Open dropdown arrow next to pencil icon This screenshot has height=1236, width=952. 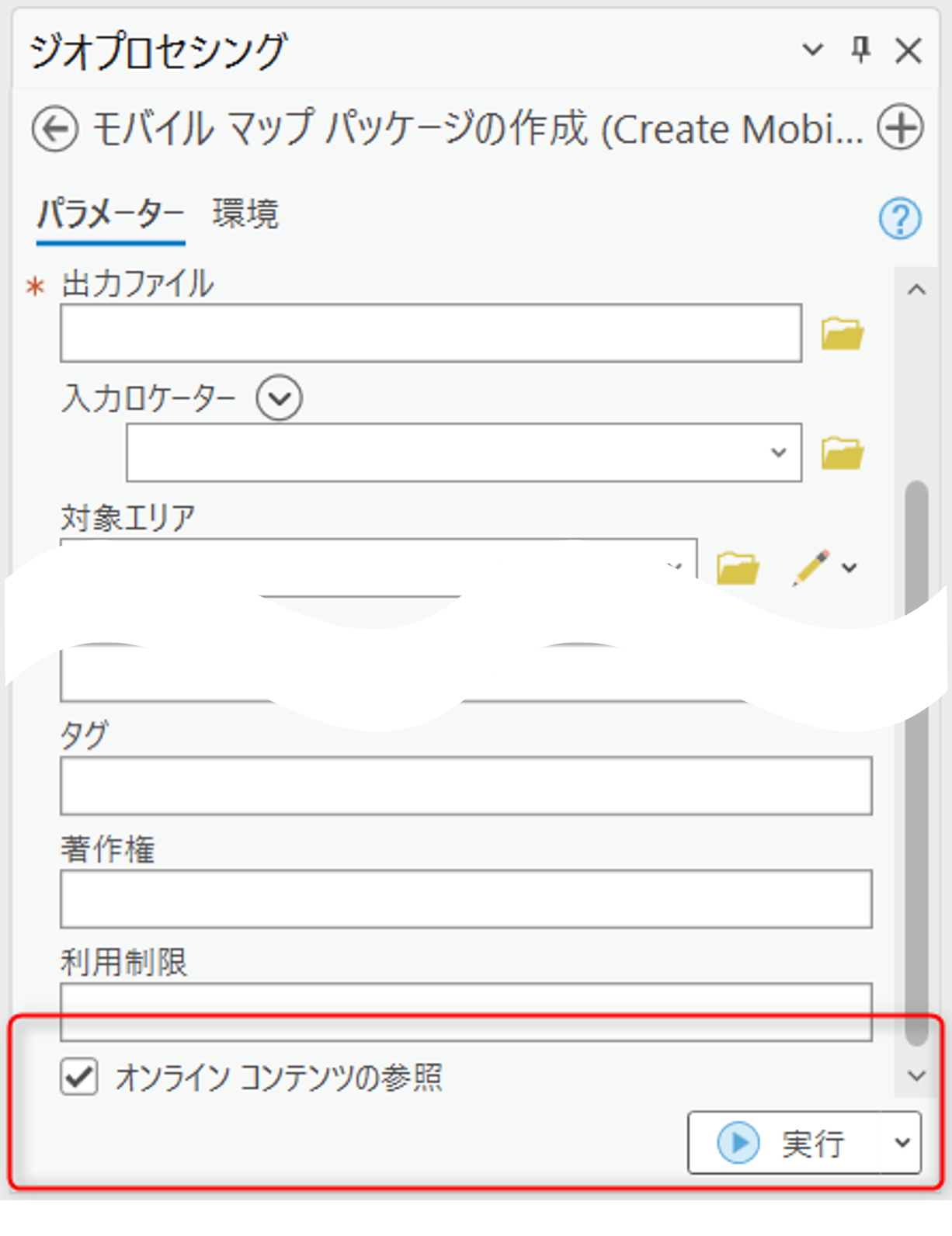850,568
